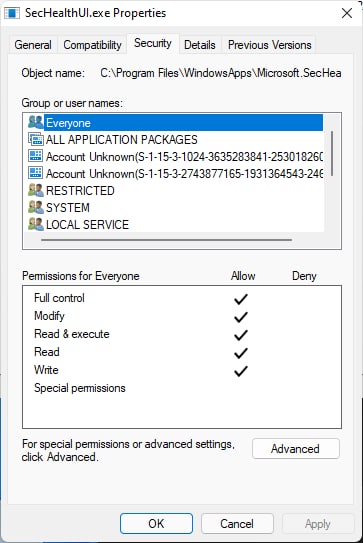Click the Advanced button
363x543 pixels.
point(296,449)
